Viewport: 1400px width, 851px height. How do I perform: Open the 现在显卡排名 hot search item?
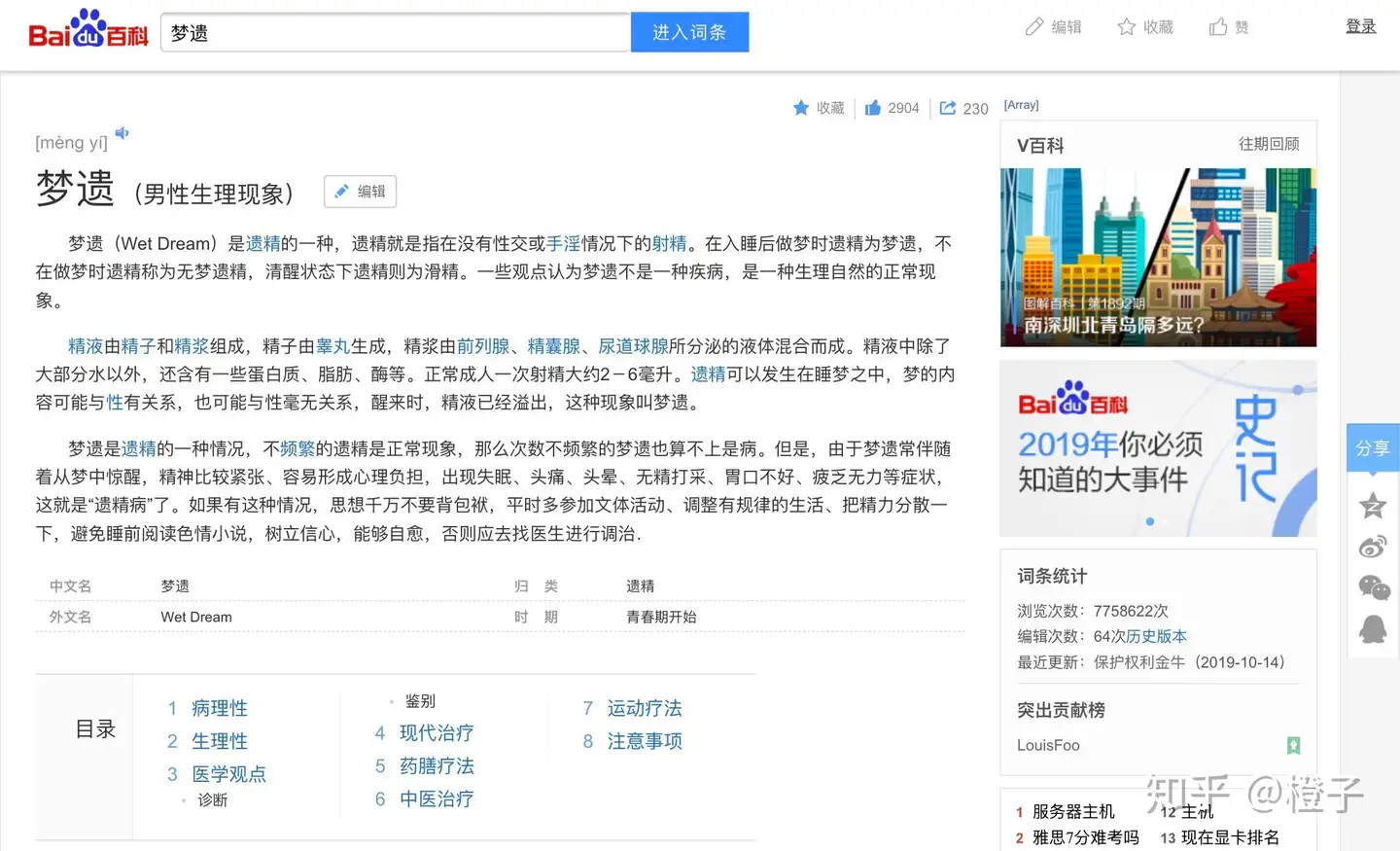click(x=1230, y=837)
